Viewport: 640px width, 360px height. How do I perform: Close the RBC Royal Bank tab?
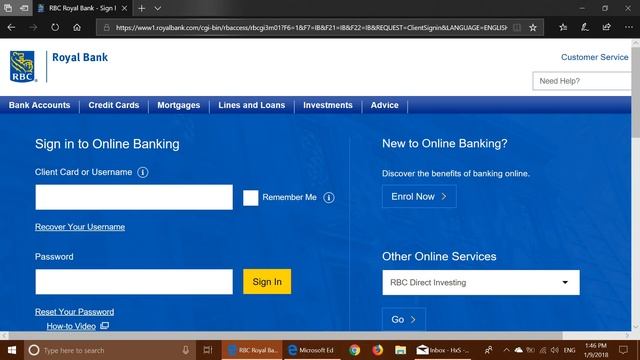(124, 8)
